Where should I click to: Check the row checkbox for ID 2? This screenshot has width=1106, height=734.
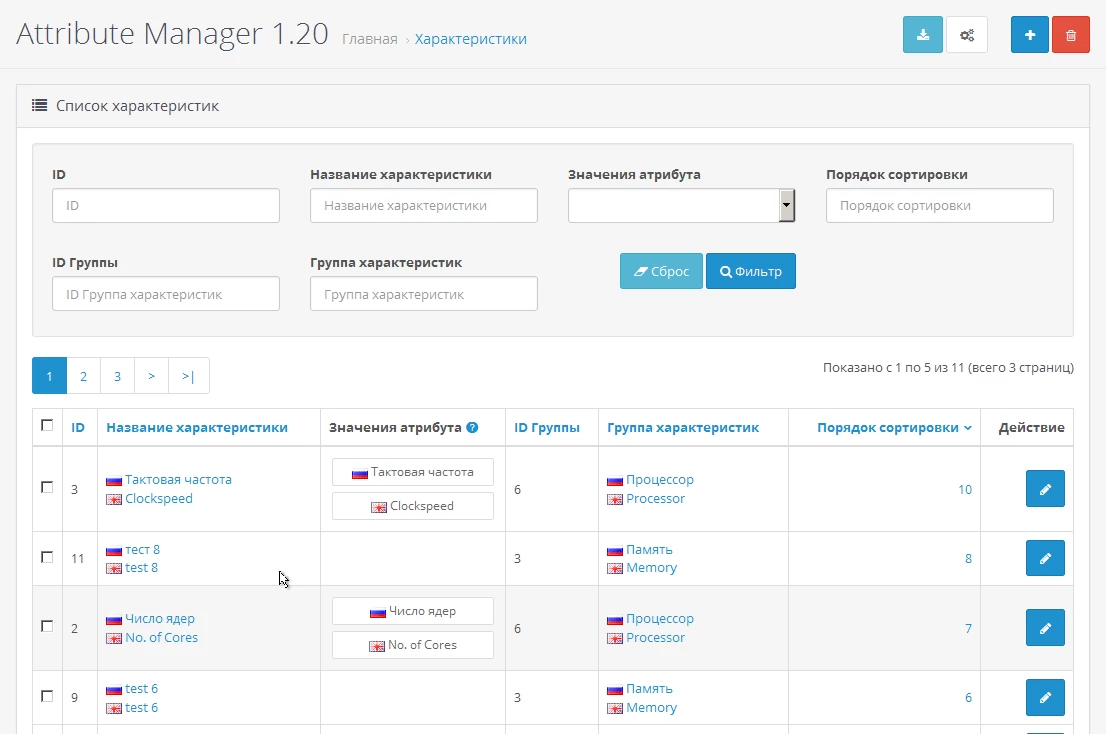(47, 626)
